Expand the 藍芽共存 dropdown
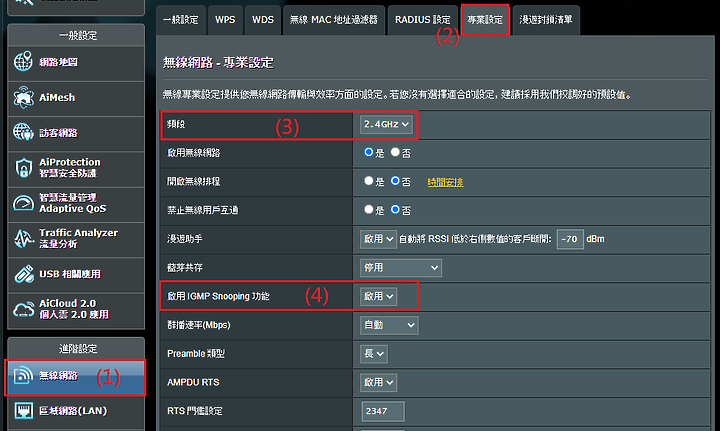 (x=401, y=268)
